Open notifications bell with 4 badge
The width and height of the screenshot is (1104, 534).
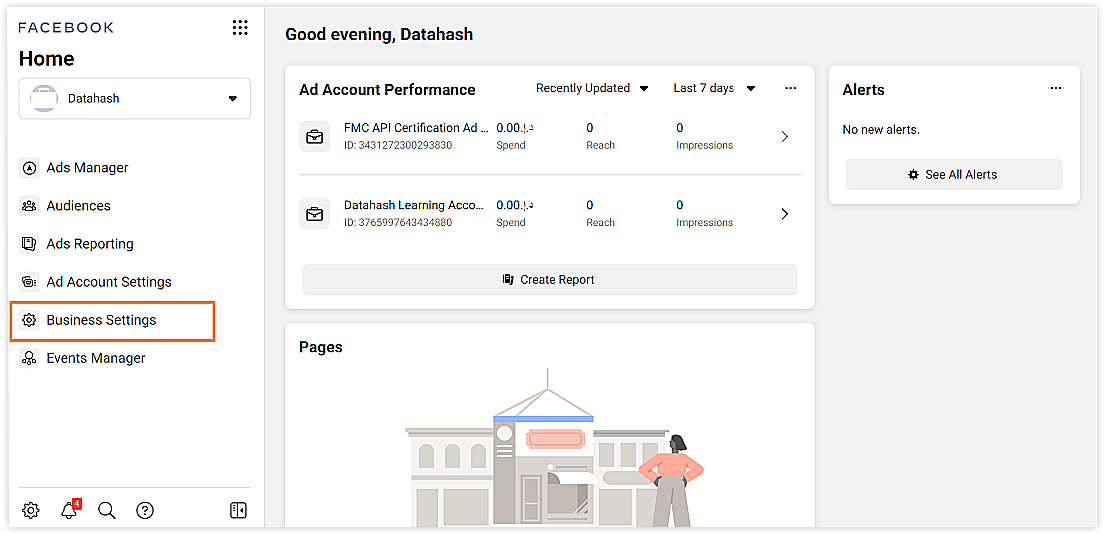click(70, 509)
